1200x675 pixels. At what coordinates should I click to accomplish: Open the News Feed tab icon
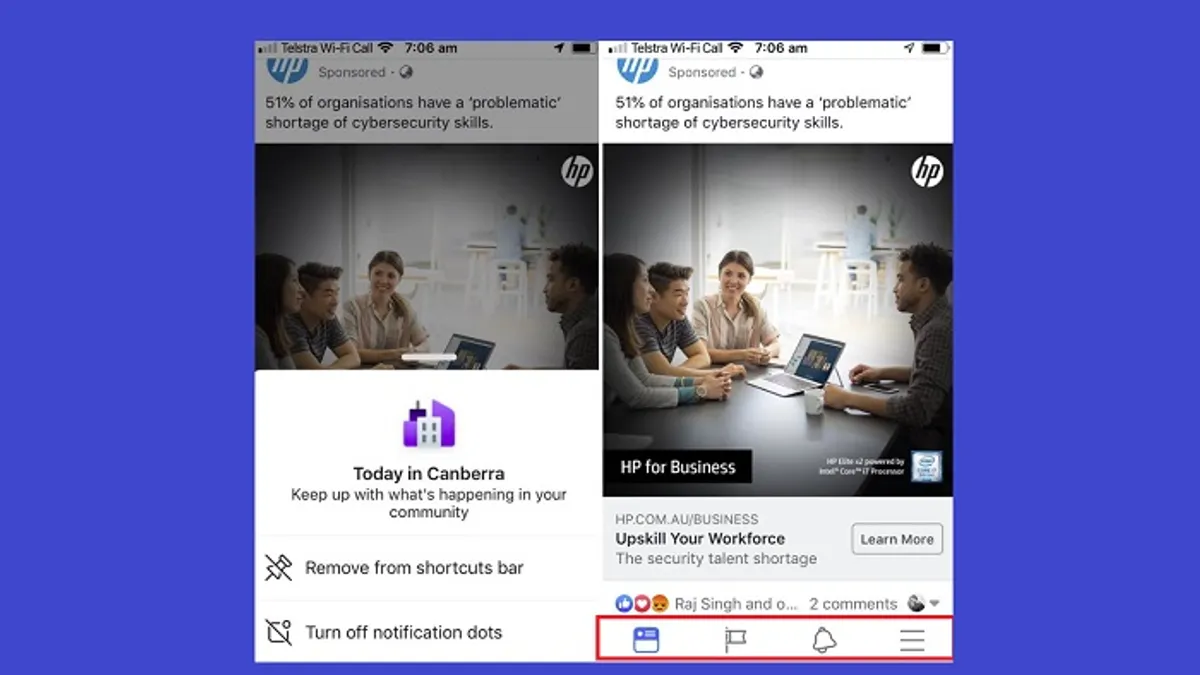pyautogui.click(x=646, y=640)
